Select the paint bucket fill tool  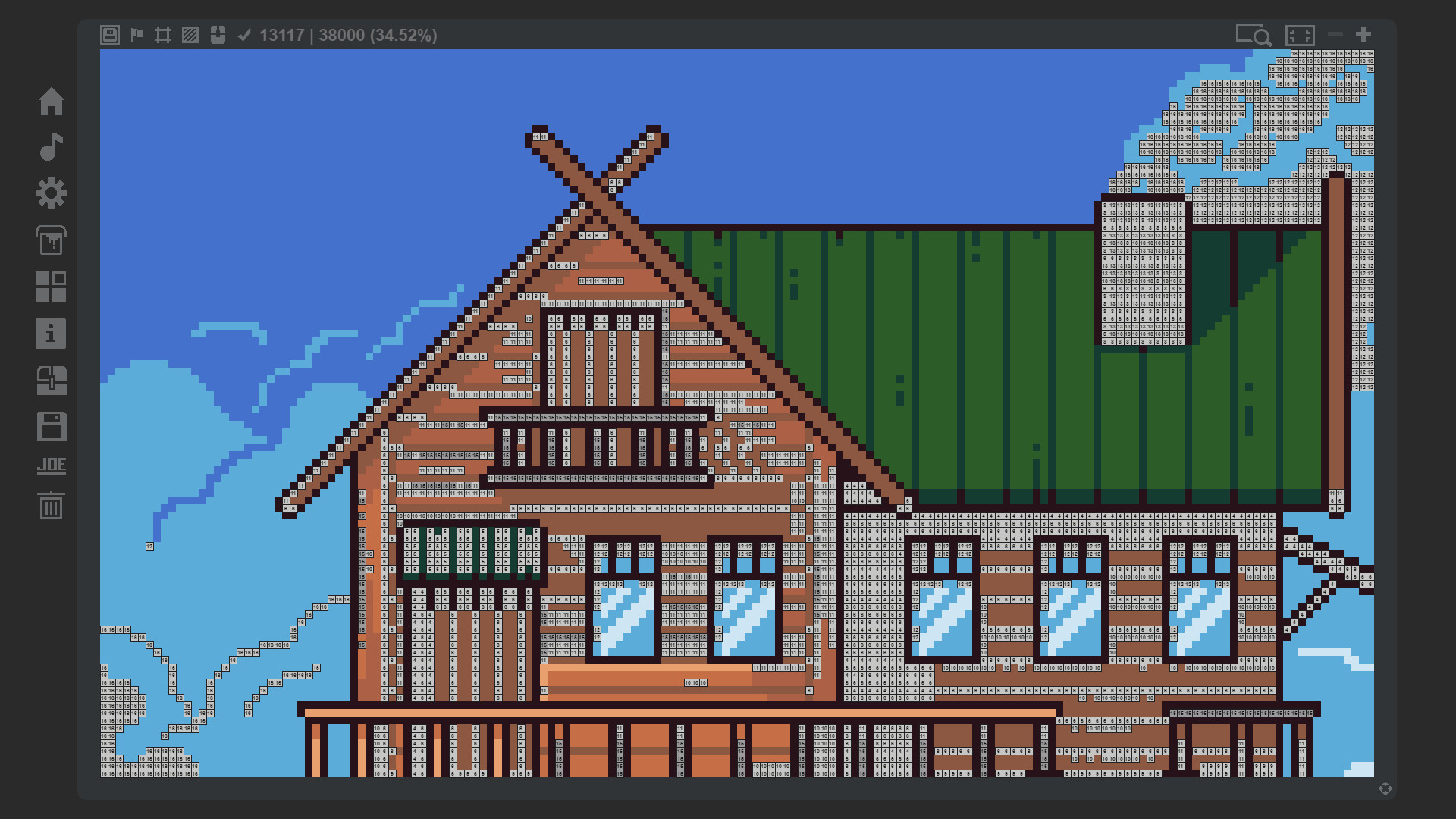[51, 241]
